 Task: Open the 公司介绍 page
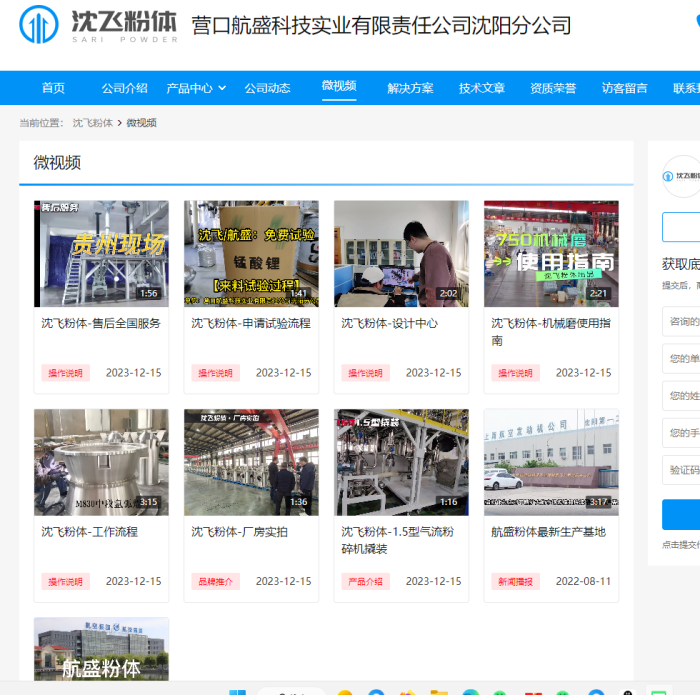(x=124, y=88)
